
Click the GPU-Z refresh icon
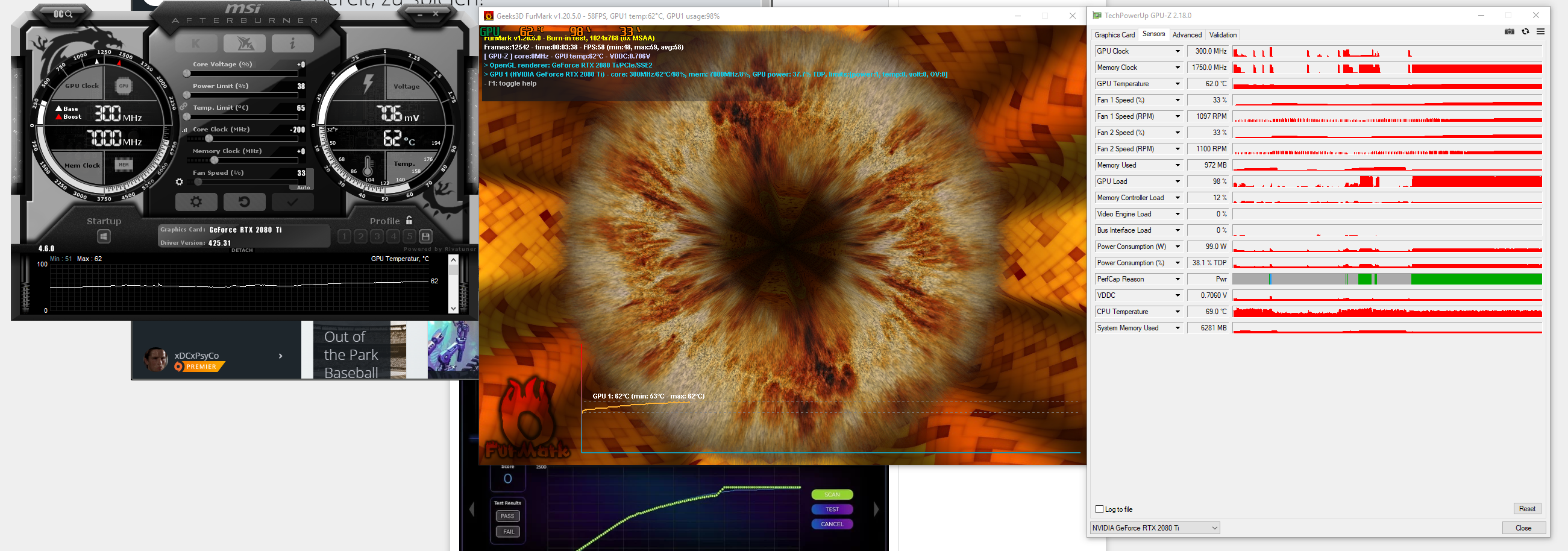1525,32
